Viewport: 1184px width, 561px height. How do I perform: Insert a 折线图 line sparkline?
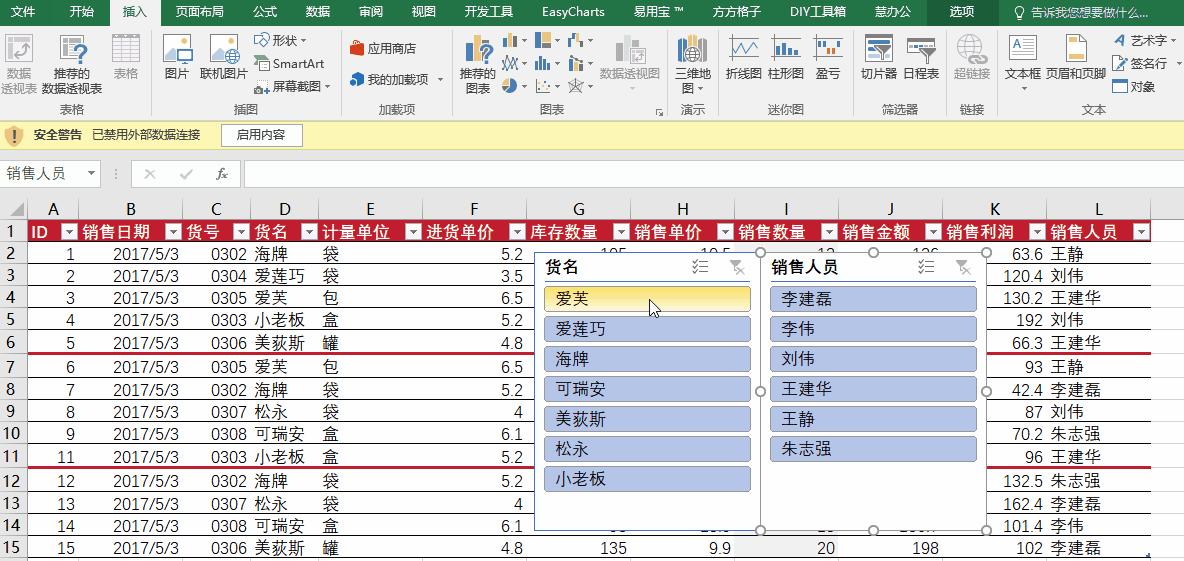click(743, 58)
